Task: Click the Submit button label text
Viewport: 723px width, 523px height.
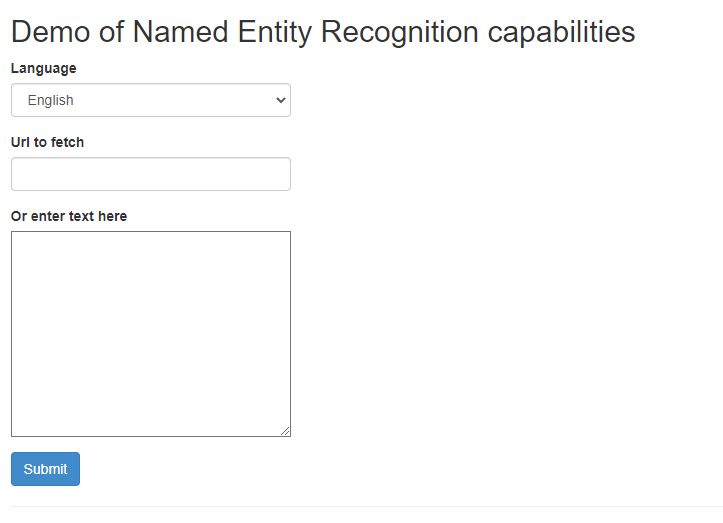Action: (45, 469)
